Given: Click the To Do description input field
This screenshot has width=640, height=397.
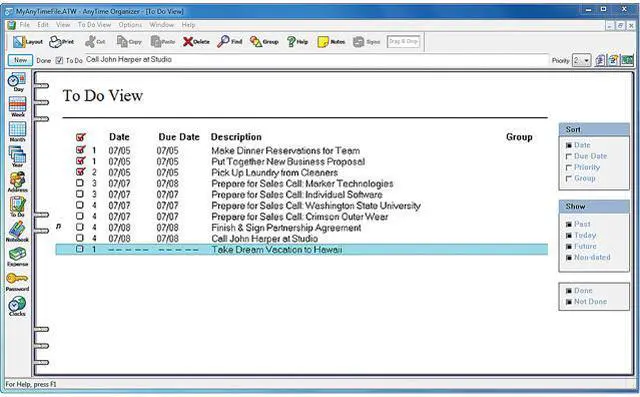Looking at the screenshot, I should pos(316,60).
